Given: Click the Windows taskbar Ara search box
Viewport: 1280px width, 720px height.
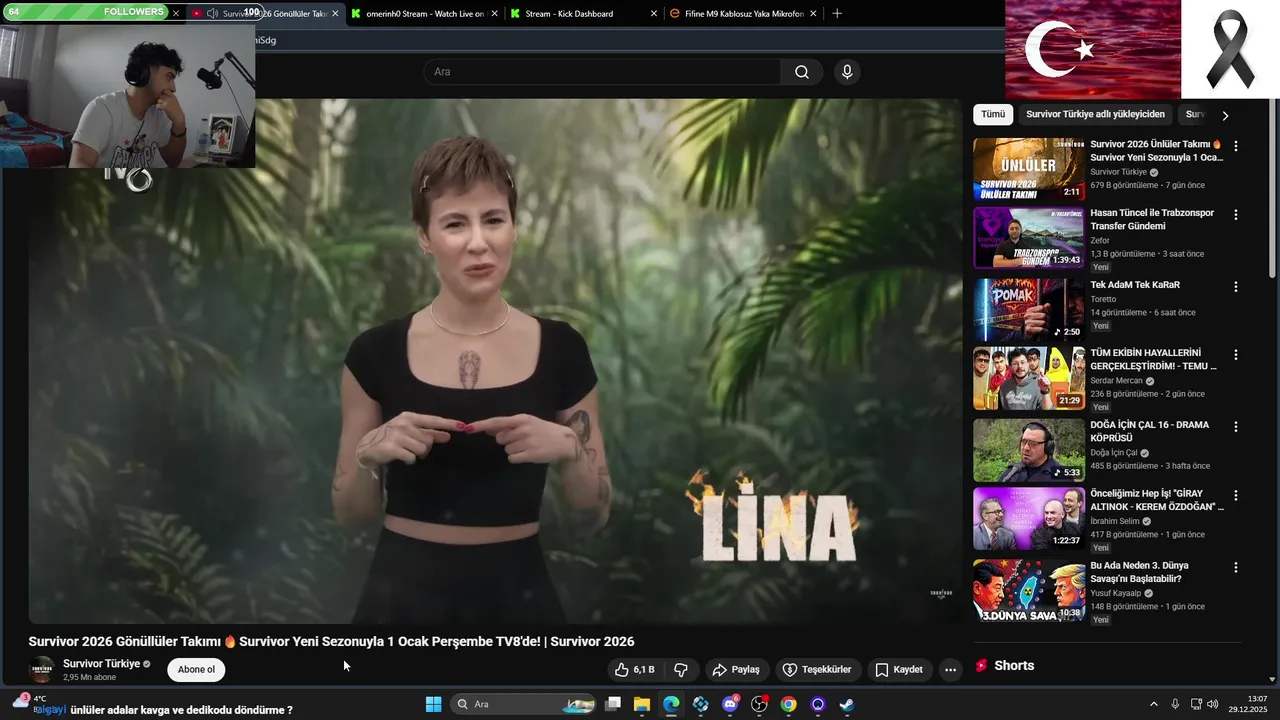Looking at the screenshot, I should (x=524, y=704).
